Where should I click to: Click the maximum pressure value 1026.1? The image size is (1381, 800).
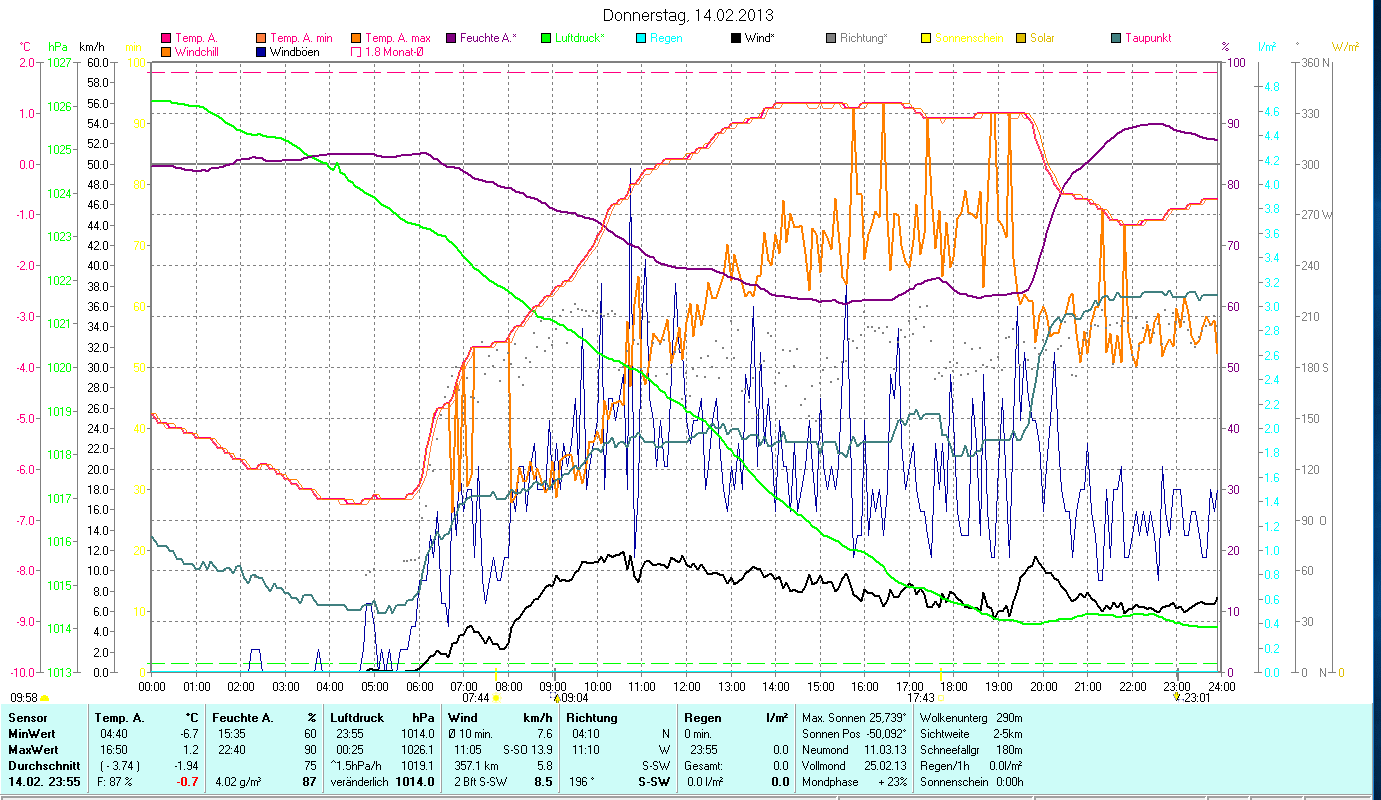point(417,750)
